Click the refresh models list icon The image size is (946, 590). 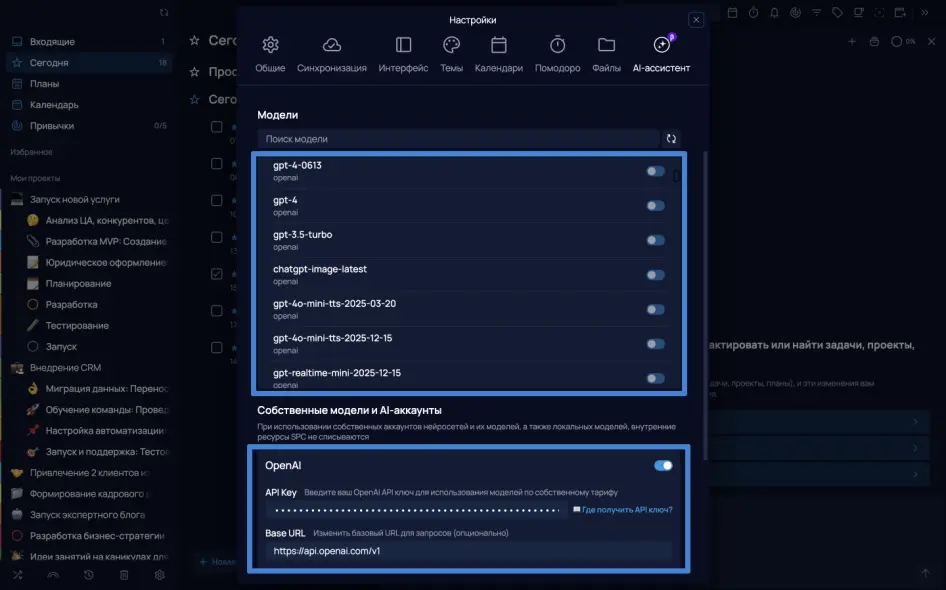coord(671,139)
